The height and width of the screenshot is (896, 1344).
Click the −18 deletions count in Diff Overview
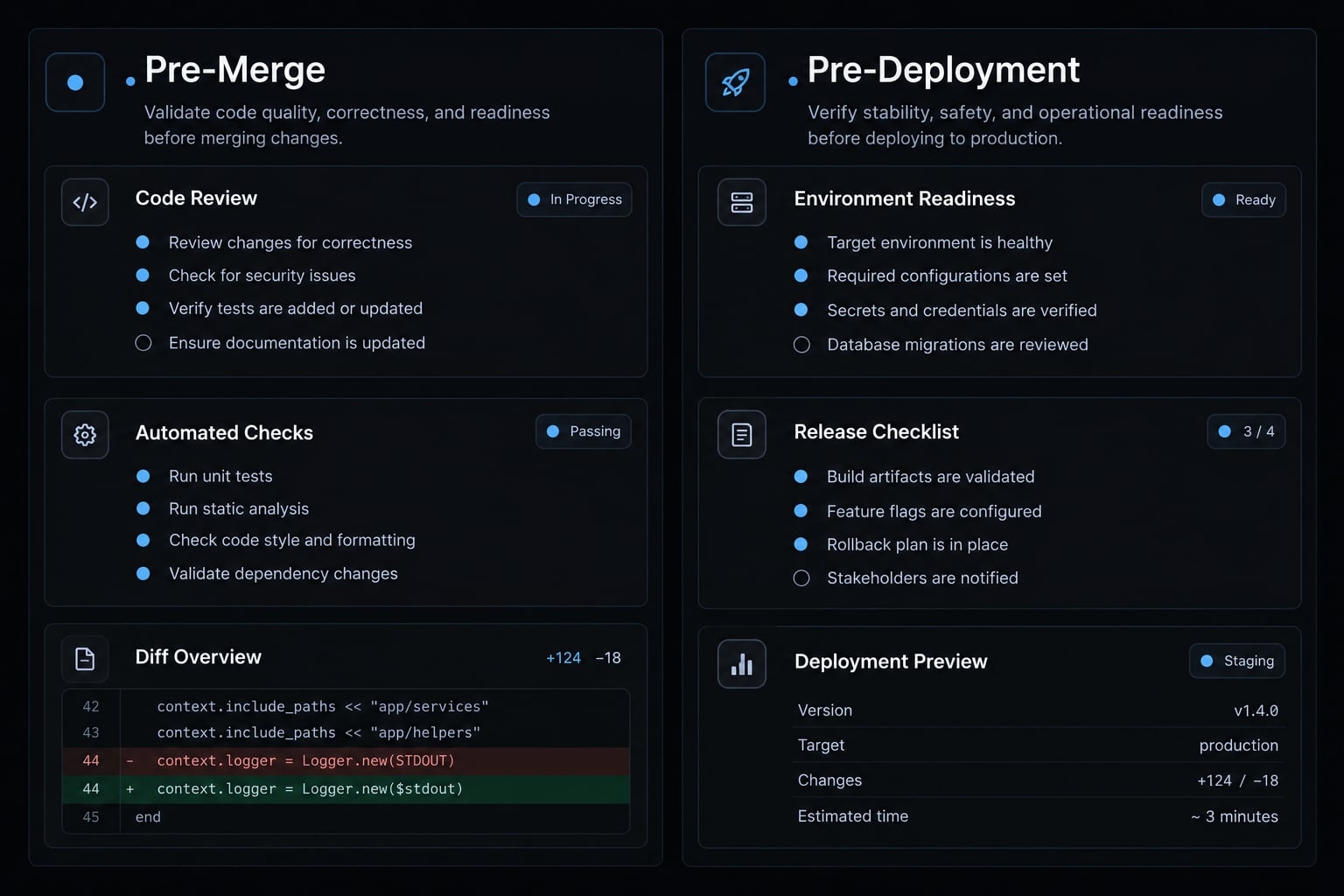click(x=608, y=658)
